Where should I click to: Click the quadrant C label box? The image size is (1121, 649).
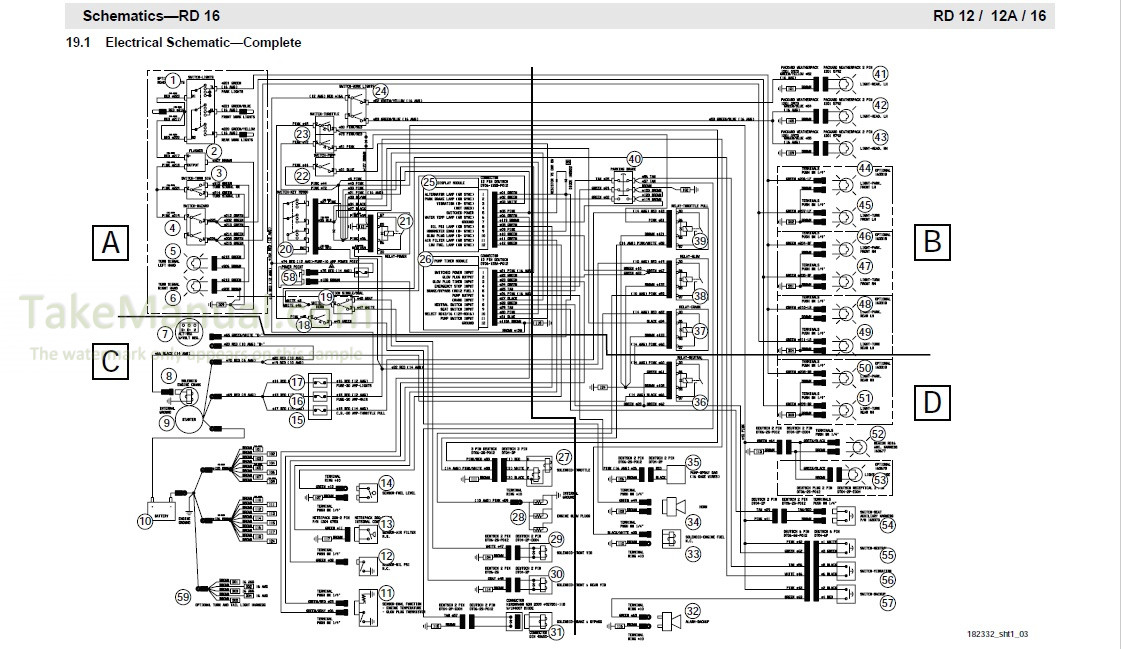coord(112,362)
